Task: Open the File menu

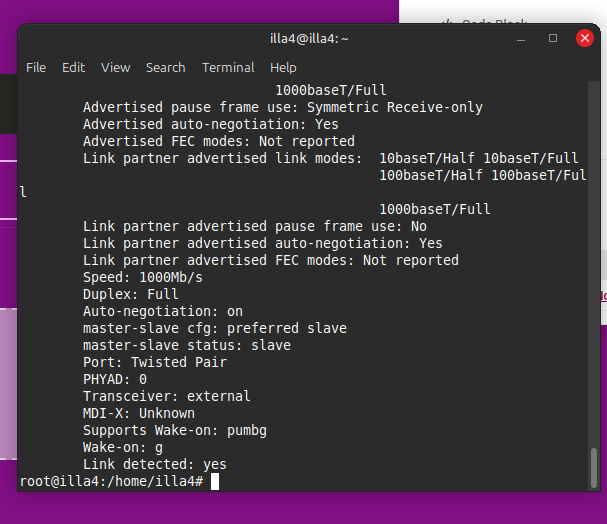Action: tap(36, 67)
